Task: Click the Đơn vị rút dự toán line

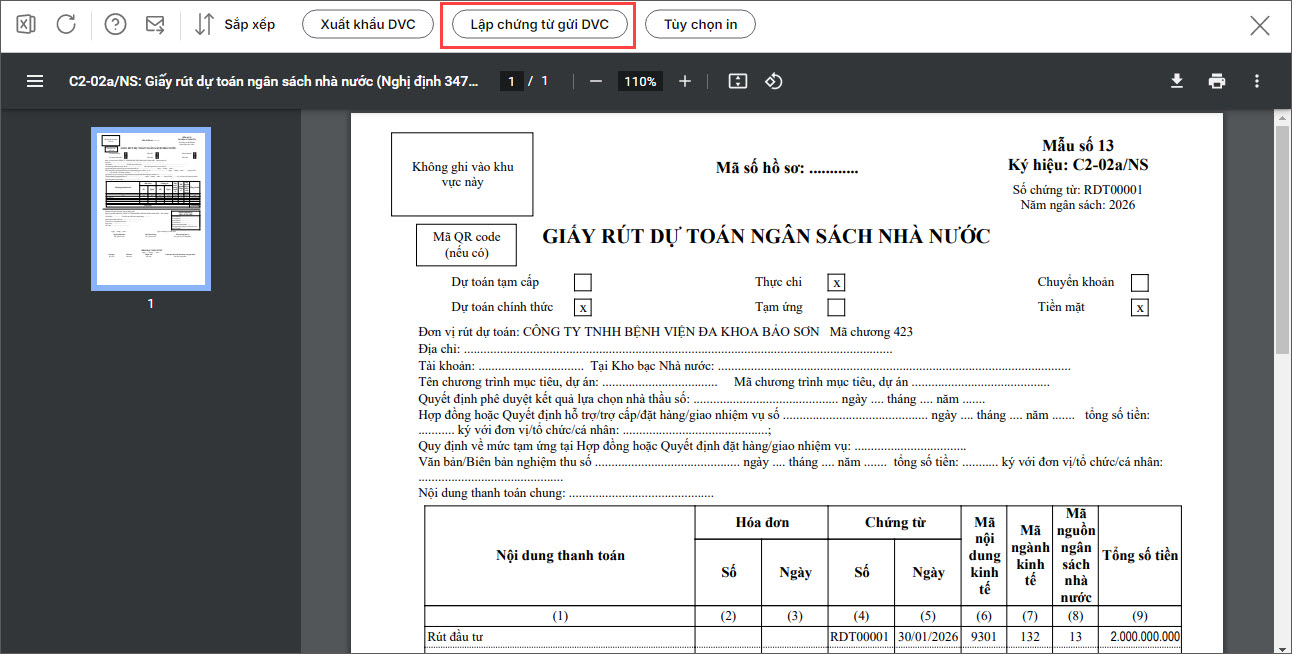Action: [x=665, y=332]
